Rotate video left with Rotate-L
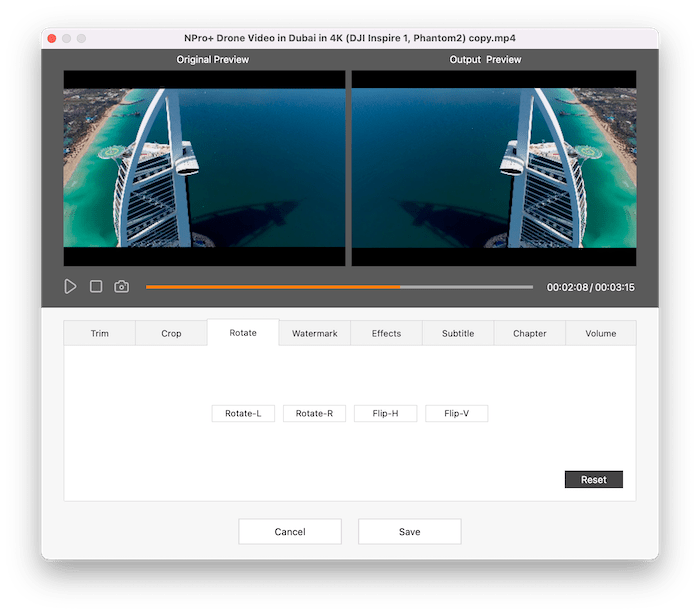 (x=243, y=413)
